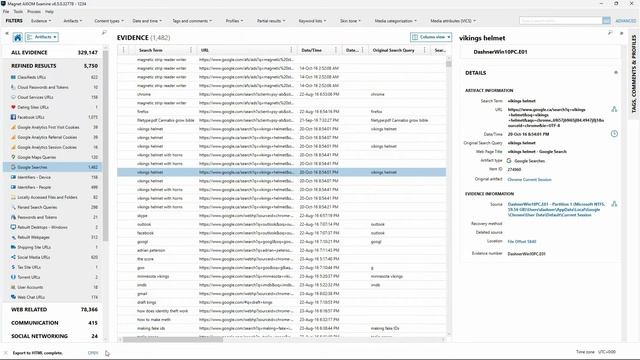Open the File Offset location link

point(522,242)
